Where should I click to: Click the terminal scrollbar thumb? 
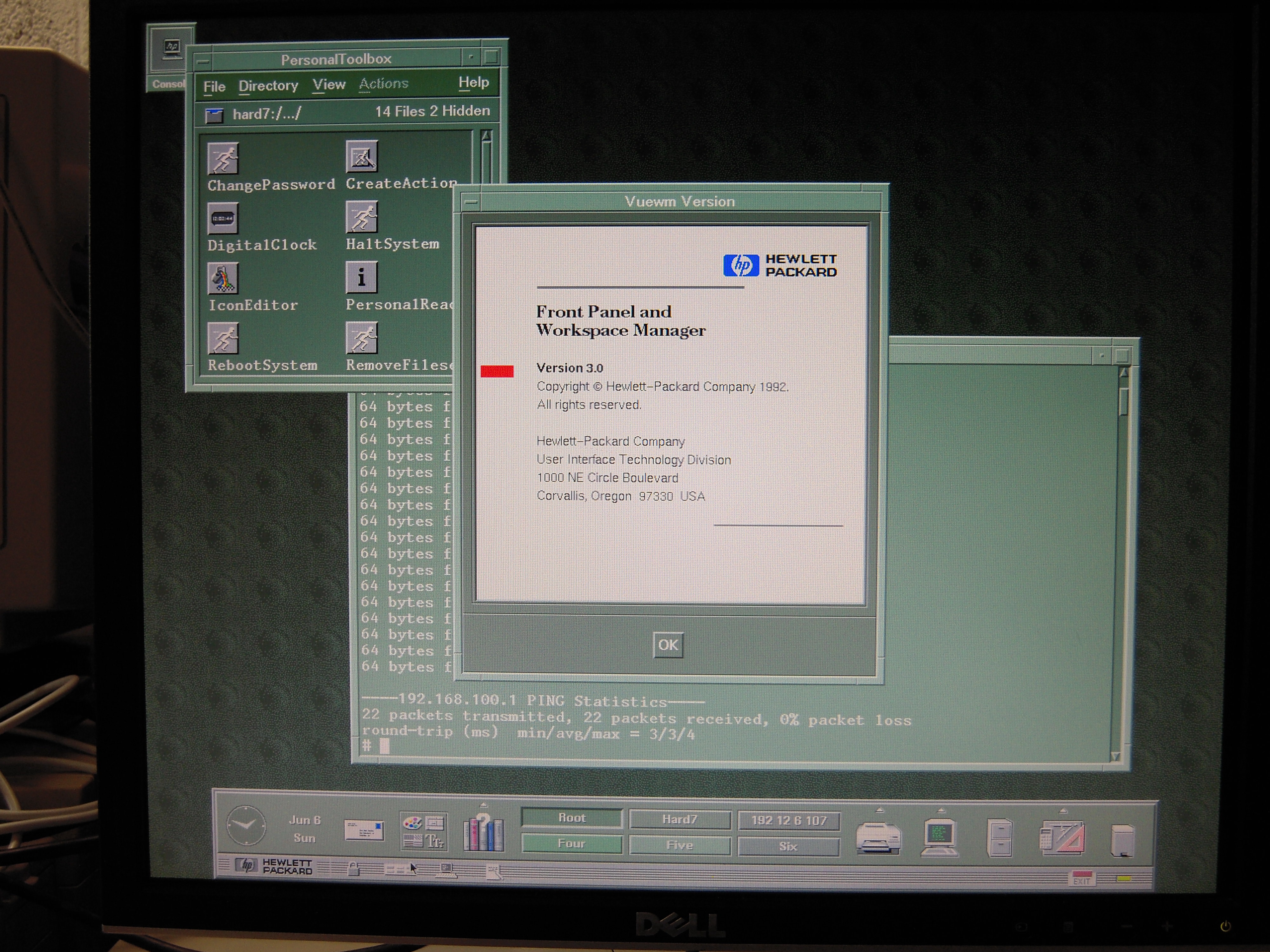point(1124,402)
